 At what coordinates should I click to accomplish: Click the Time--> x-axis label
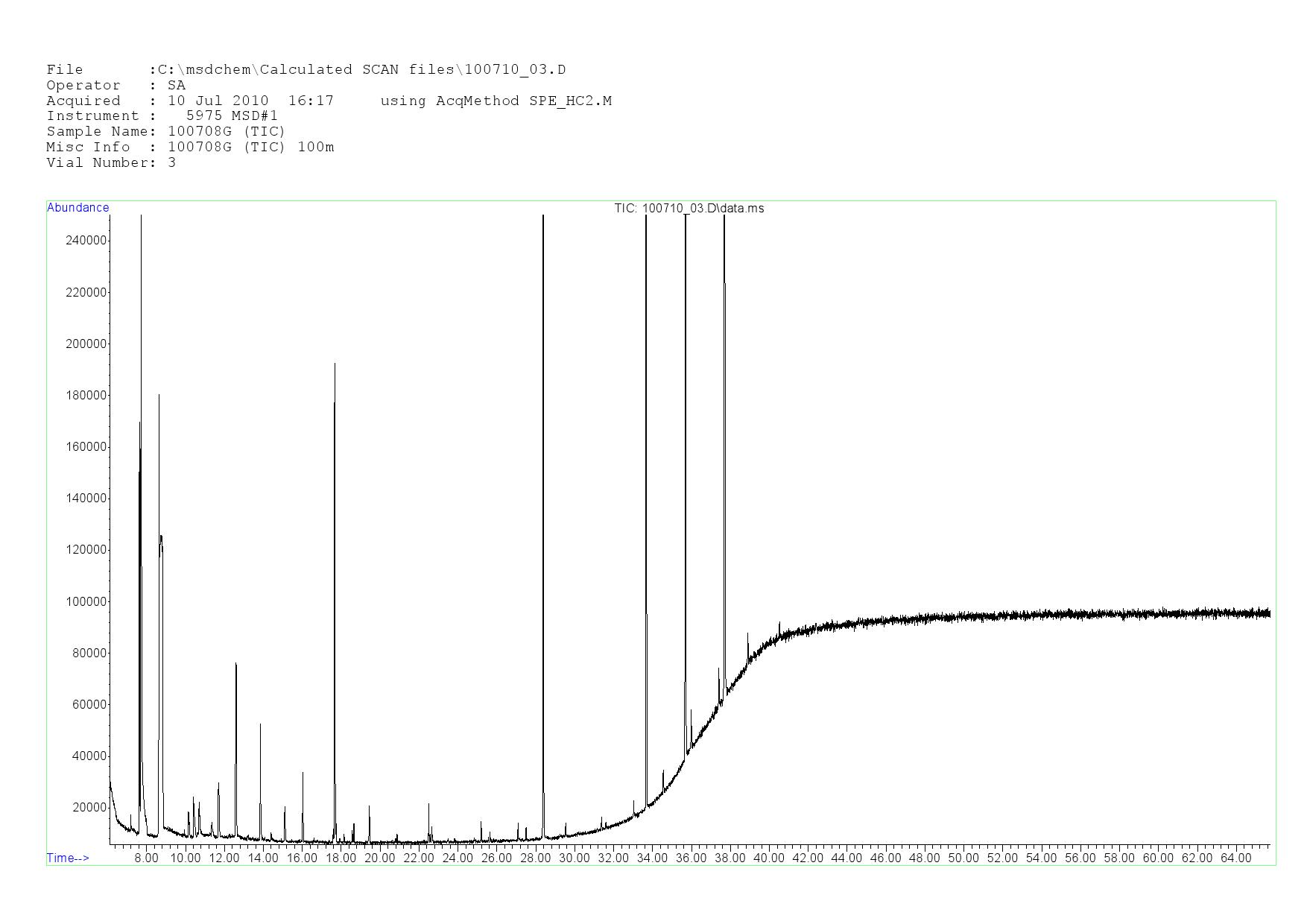(x=68, y=858)
